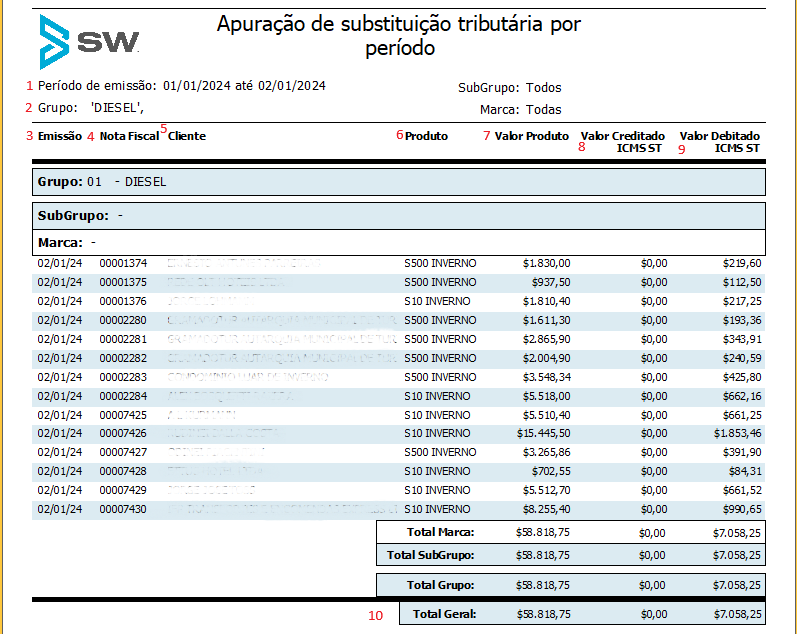Click debited ICMS value $425,80
This screenshot has height=634, width=797.
click(x=742, y=377)
